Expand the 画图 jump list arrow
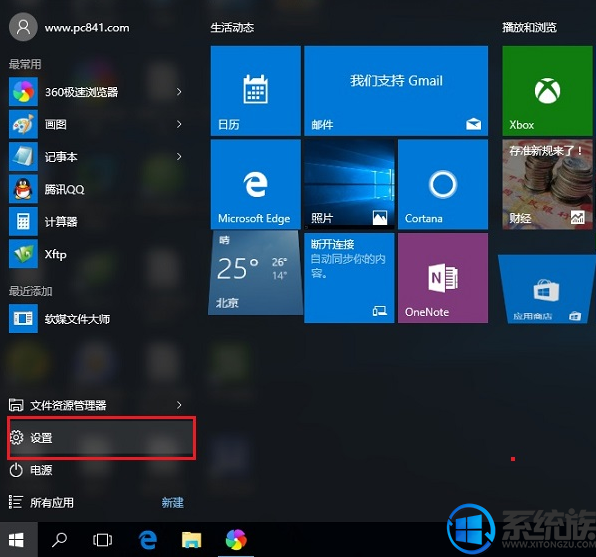 coord(179,124)
